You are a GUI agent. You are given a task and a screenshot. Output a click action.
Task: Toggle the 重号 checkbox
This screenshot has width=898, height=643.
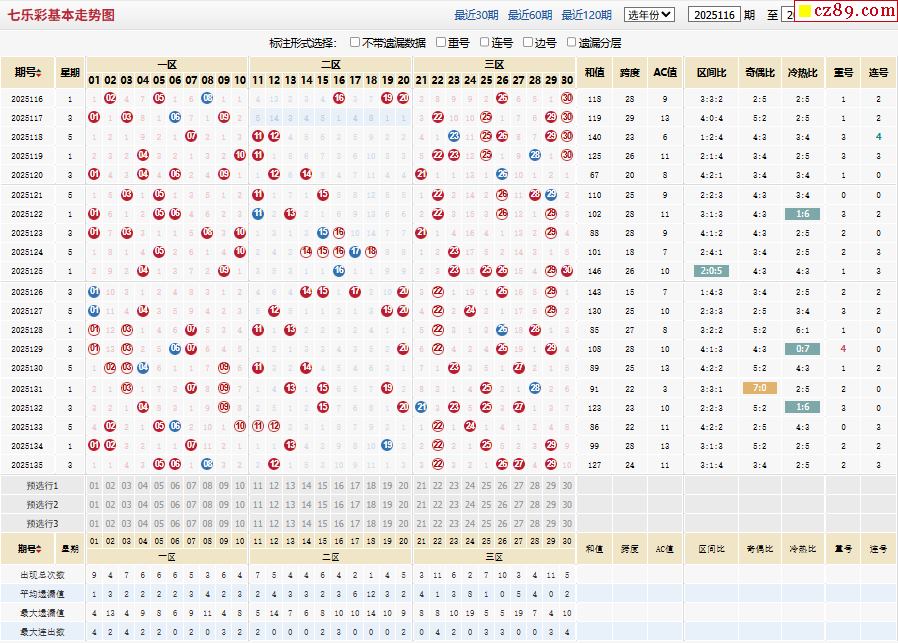click(x=441, y=43)
